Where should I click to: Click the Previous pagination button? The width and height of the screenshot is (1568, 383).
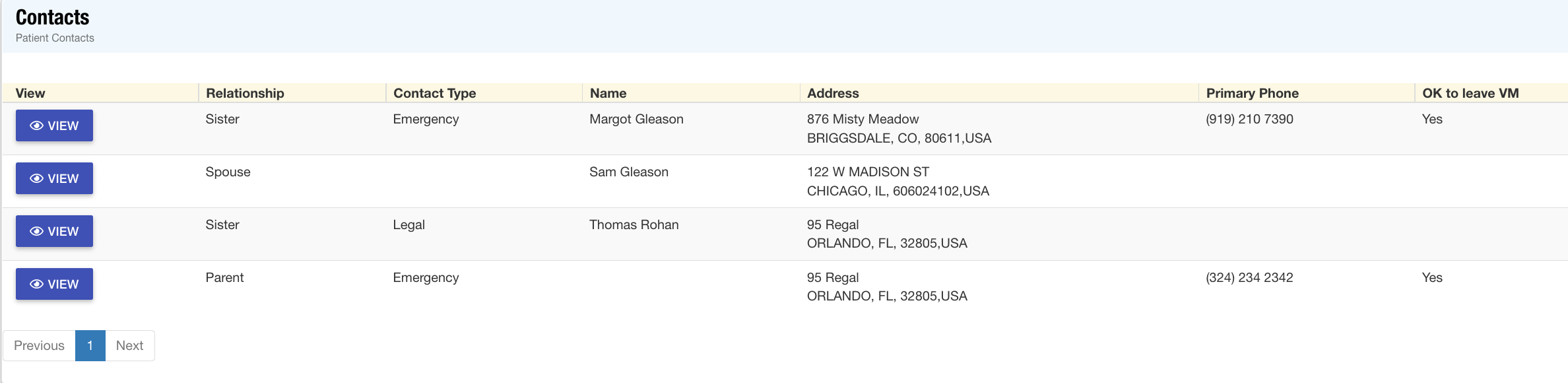pyautogui.click(x=39, y=345)
